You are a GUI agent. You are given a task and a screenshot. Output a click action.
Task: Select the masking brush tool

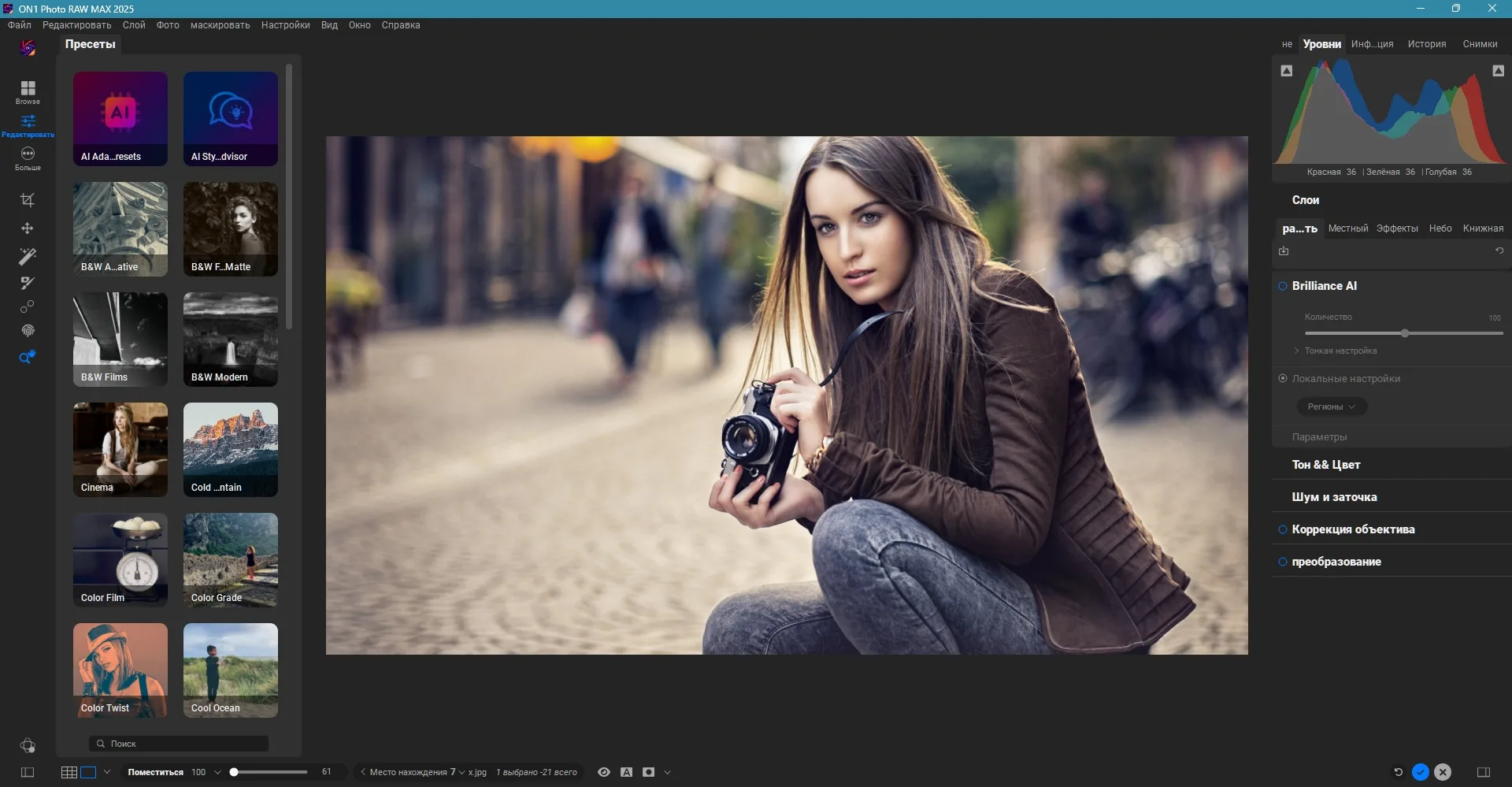pyautogui.click(x=28, y=283)
